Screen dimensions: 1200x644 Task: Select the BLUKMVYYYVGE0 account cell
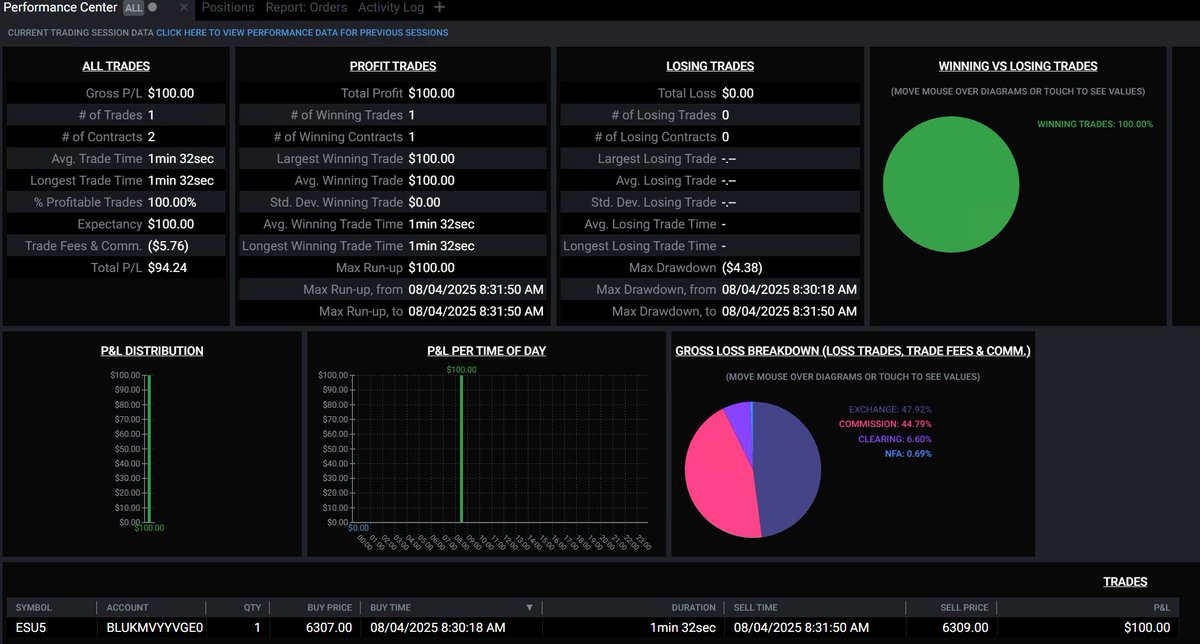coord(155,628)
